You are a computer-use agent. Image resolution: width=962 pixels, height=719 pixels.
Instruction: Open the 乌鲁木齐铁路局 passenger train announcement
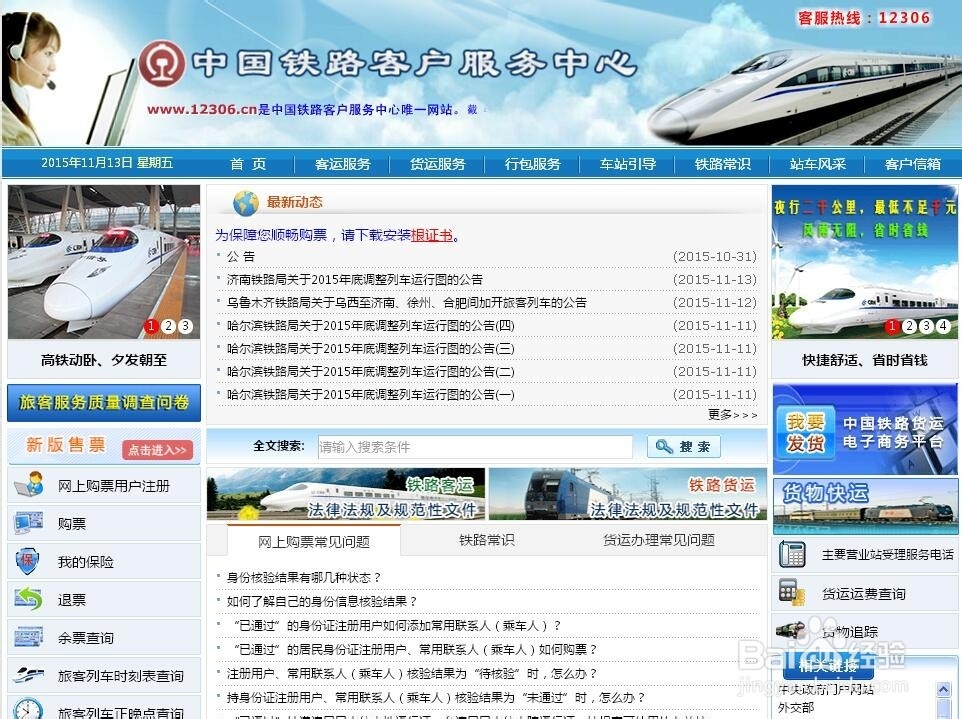[407, 302]
